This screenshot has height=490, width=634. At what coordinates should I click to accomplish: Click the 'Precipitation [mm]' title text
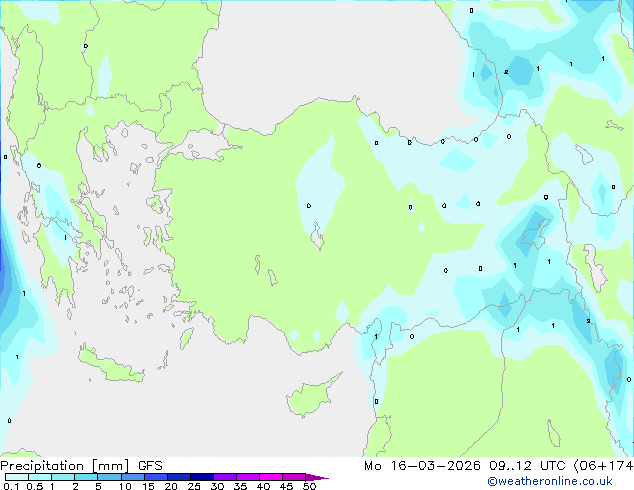65,466
